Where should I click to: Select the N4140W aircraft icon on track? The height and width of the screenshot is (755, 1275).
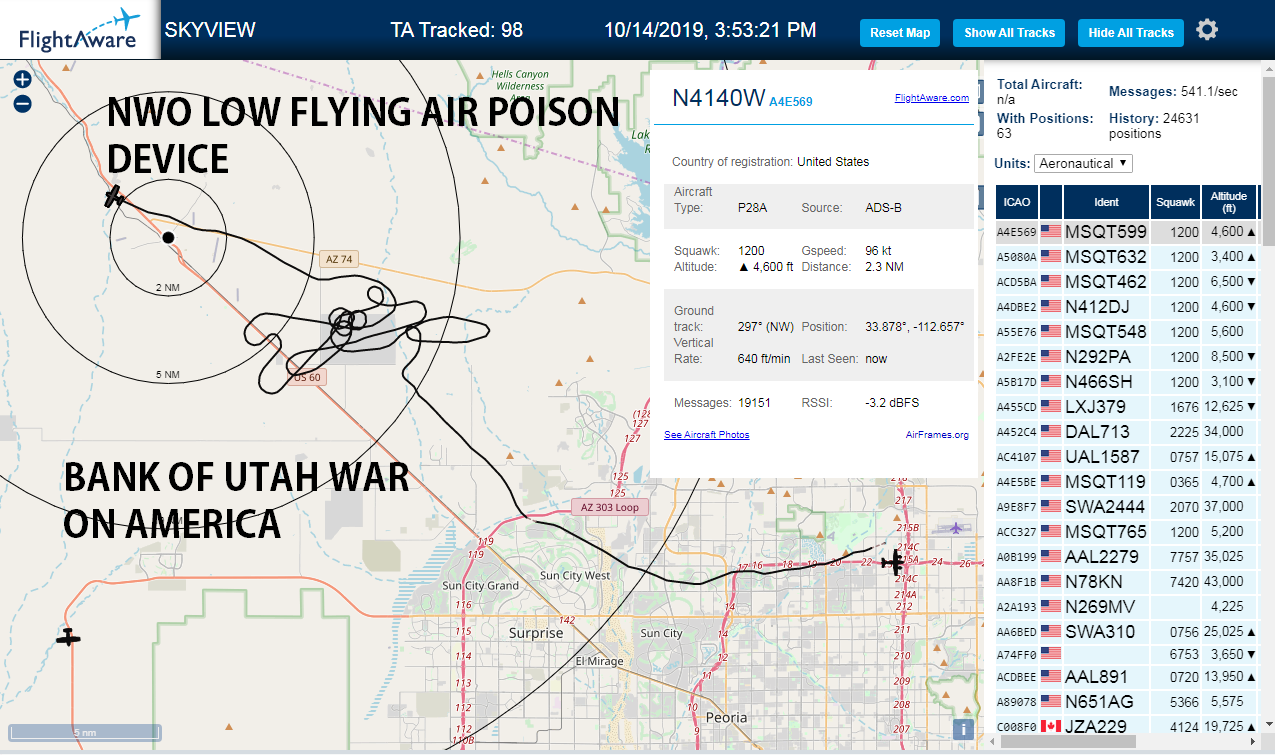click(x=114, y=196)
